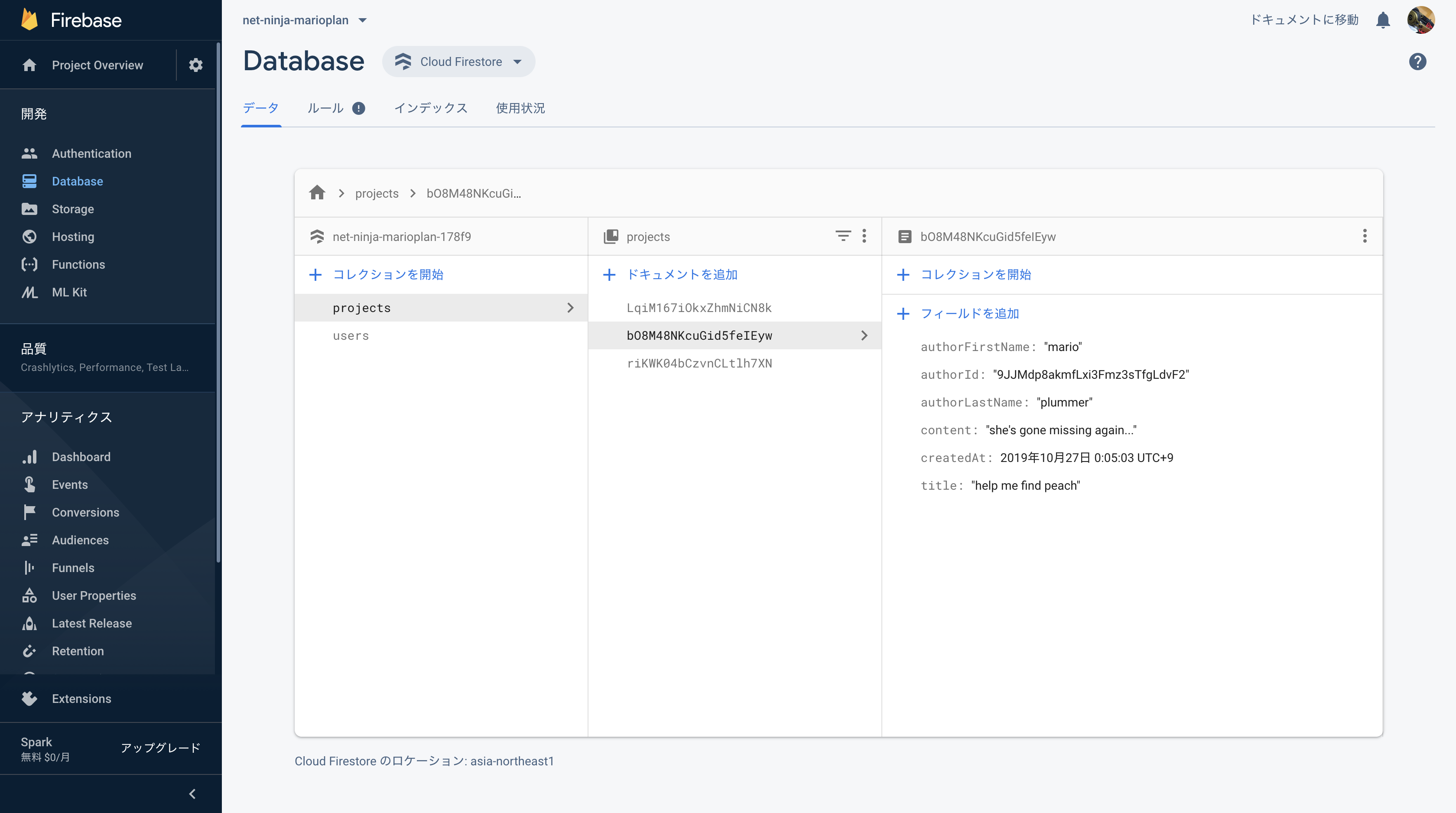Viewport: 1456px width, 813px height.
Task: Select the content field value
Action: [1061, 429]
